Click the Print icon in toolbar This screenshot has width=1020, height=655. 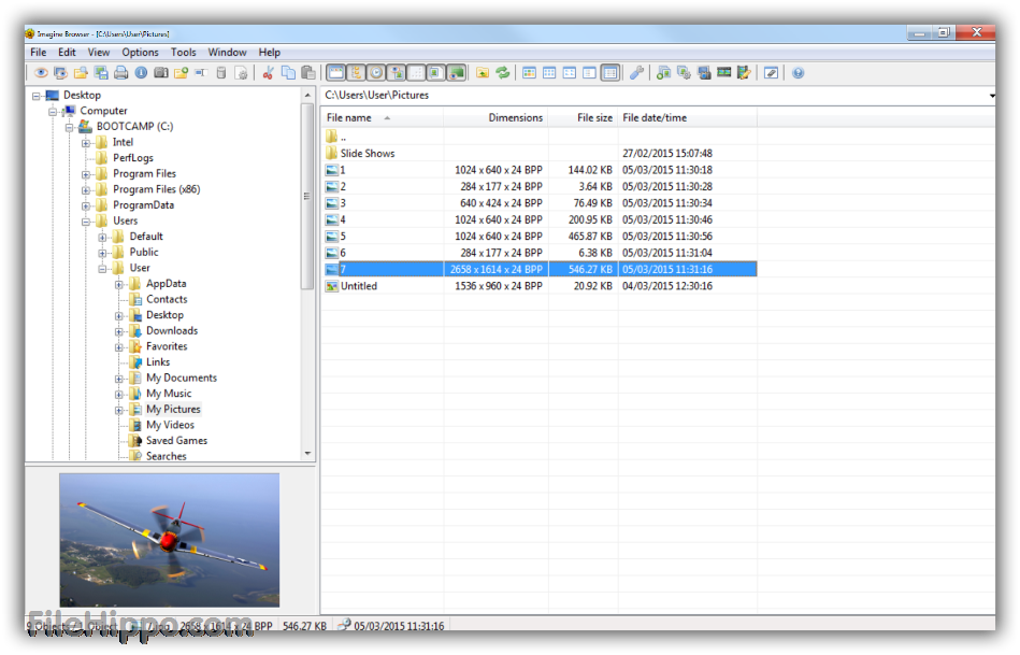tap(121, 73)
